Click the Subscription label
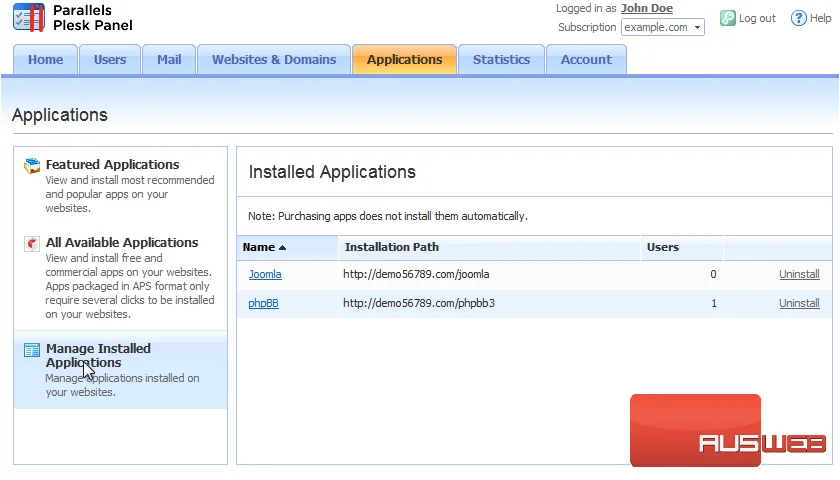Viewport: 840px width, 480px height. click(587, 27)
